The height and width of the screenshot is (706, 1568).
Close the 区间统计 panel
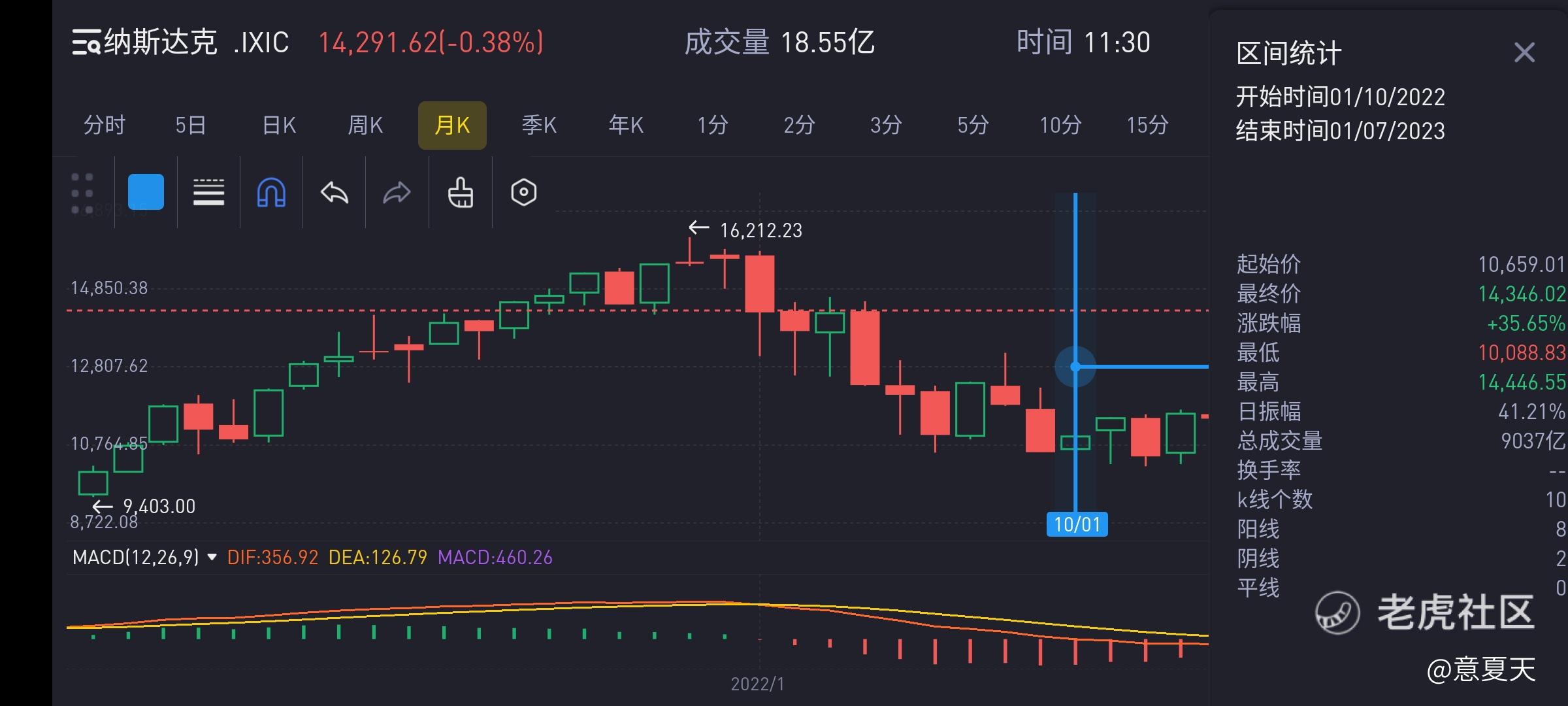(x=1524, y=52)
